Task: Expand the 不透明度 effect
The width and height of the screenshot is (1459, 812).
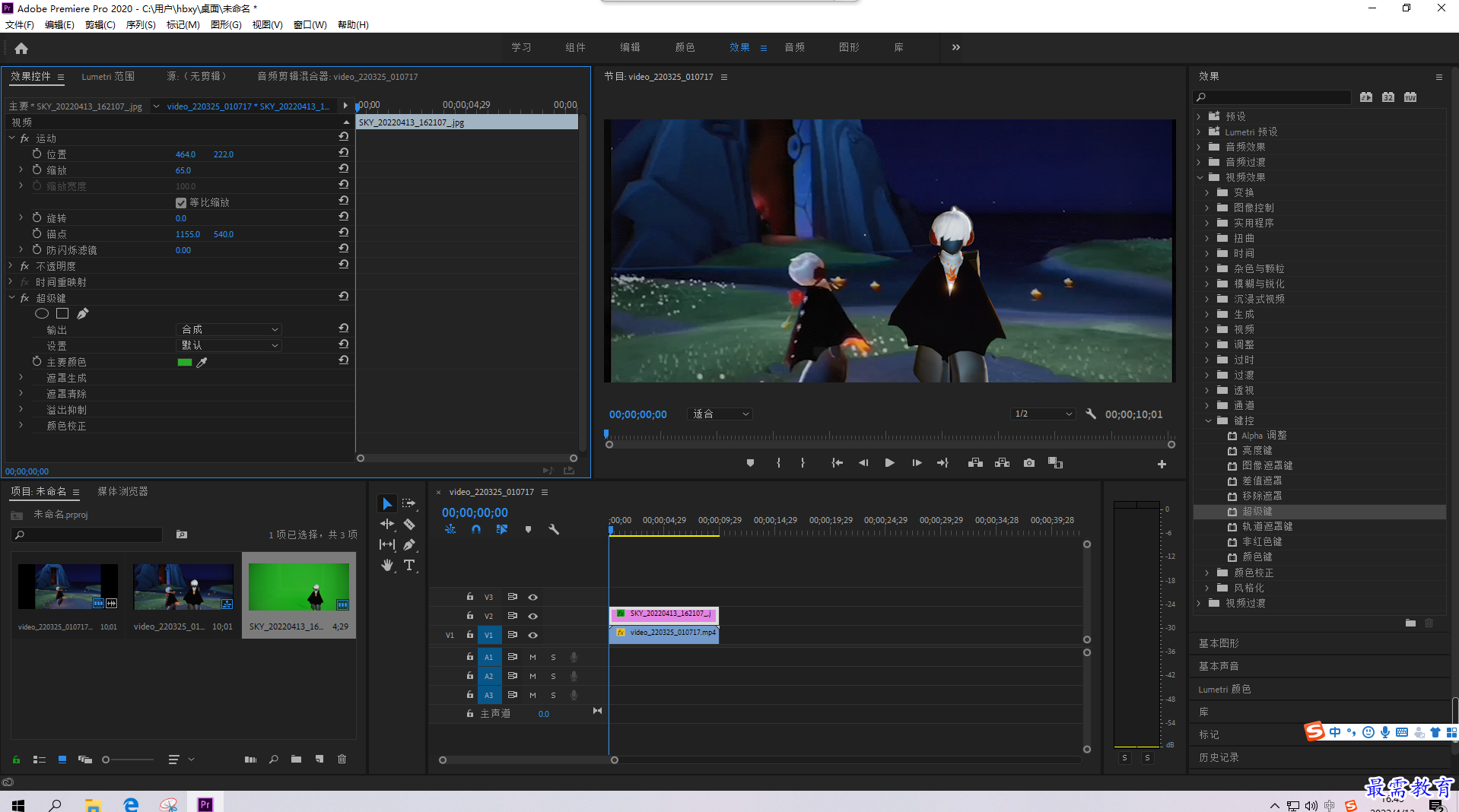Action: 11,266
